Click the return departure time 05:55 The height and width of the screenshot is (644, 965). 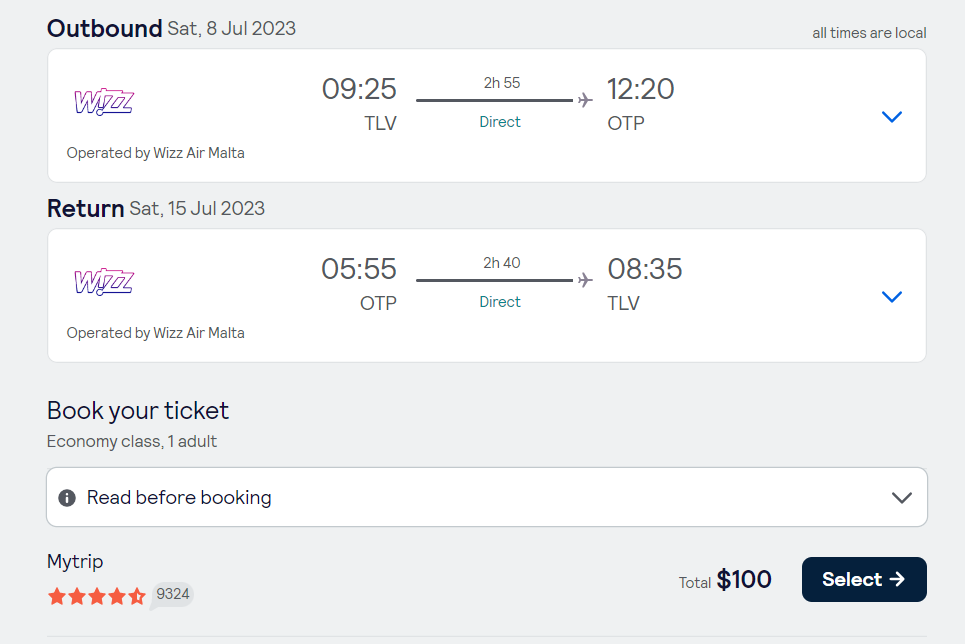point(359,270)
